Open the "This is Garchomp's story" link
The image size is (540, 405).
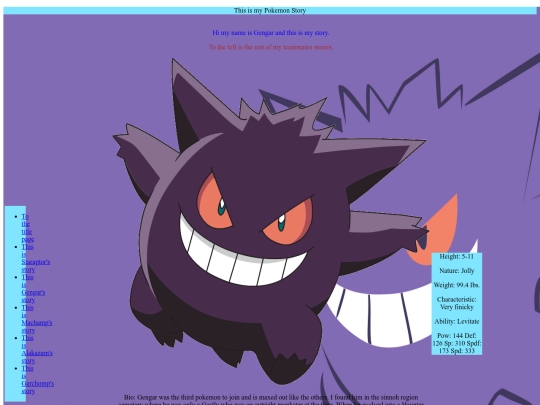38,379
